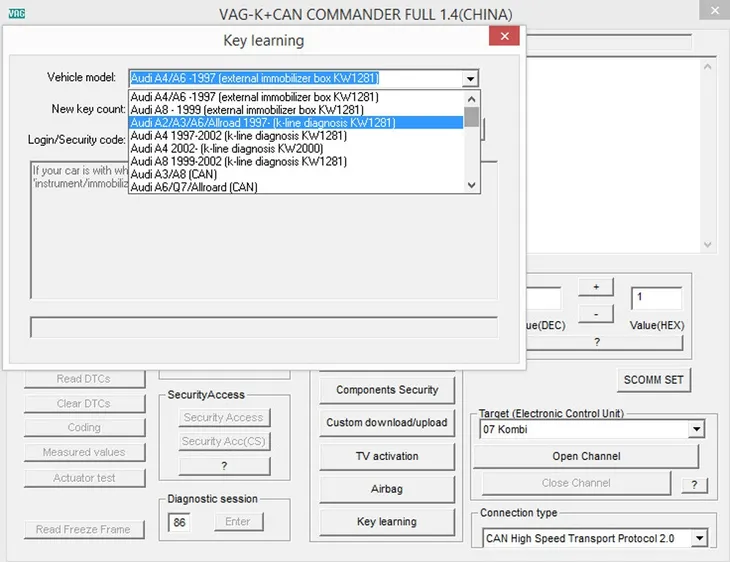The image size is (730, 562).
Task: Click the main log area scroll up arrow
Action: coord(708,67)
